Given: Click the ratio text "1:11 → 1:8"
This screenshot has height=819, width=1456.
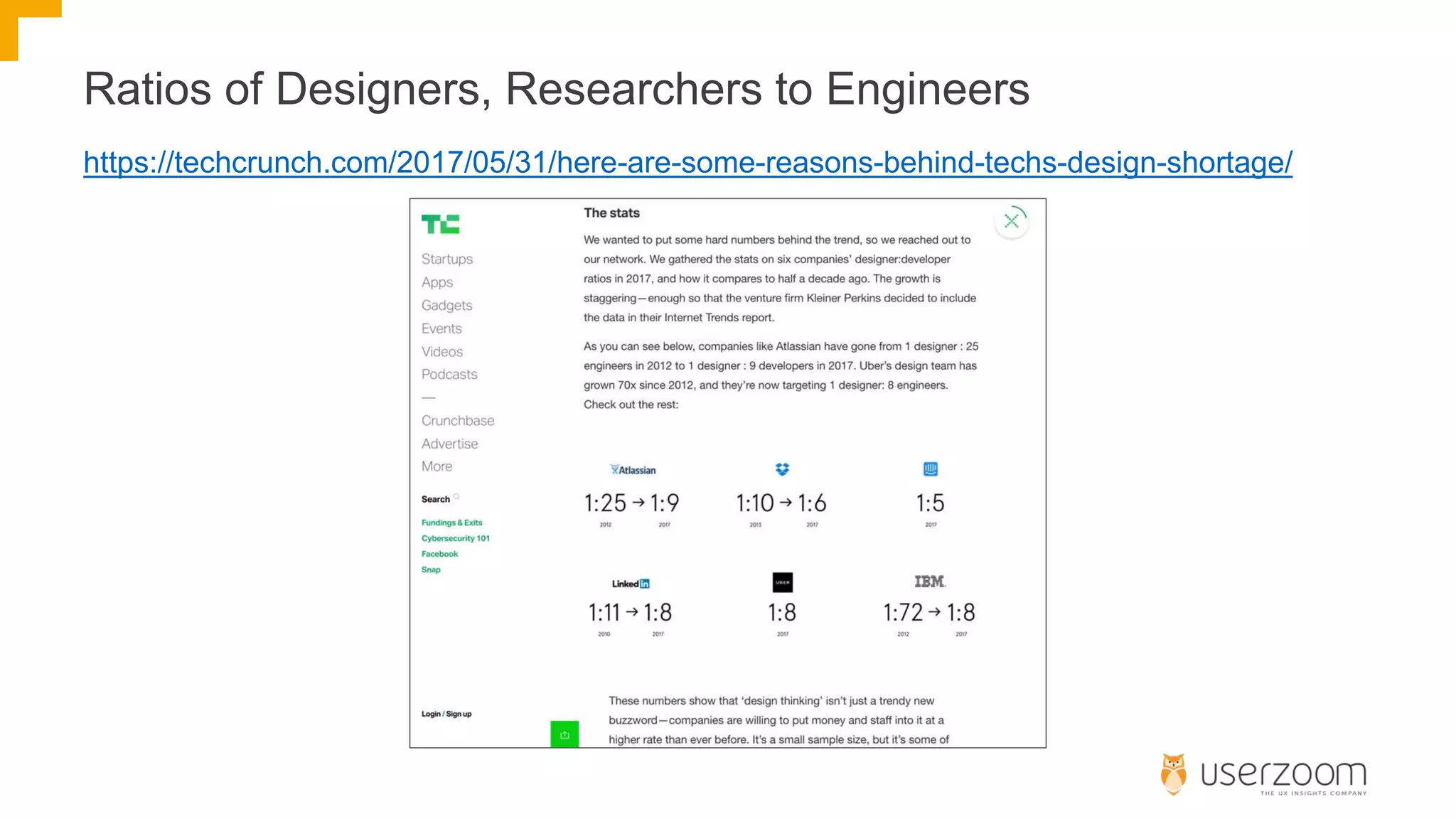Looking at the screenshot, I should (x=630, y=612).
